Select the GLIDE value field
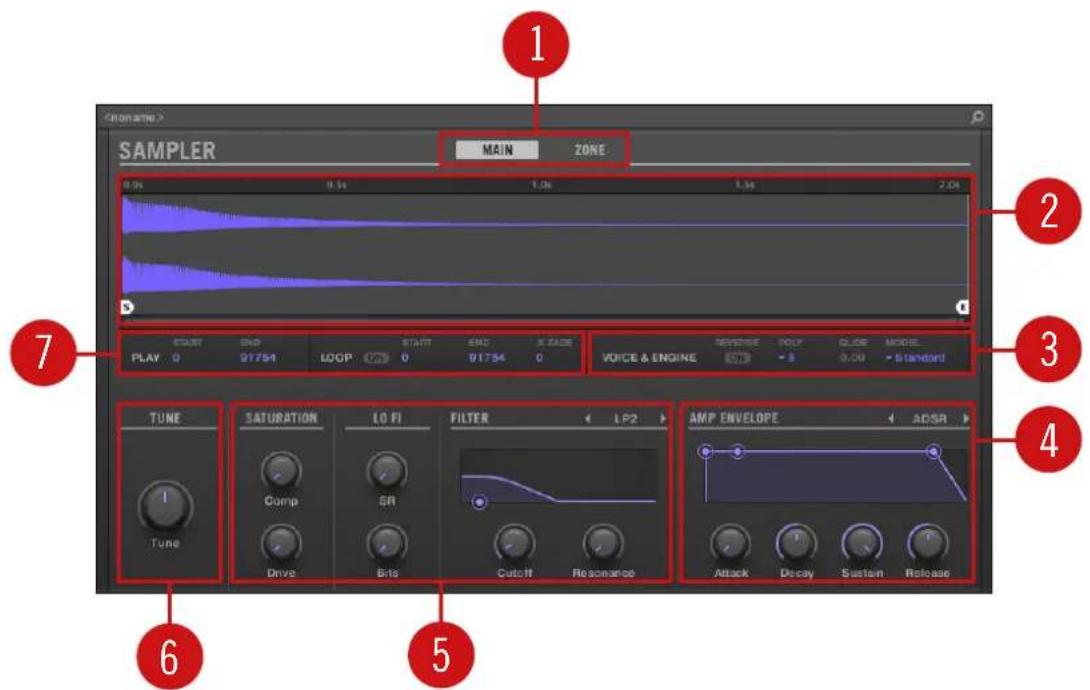The image size is (1090, 690). point(852,358)
